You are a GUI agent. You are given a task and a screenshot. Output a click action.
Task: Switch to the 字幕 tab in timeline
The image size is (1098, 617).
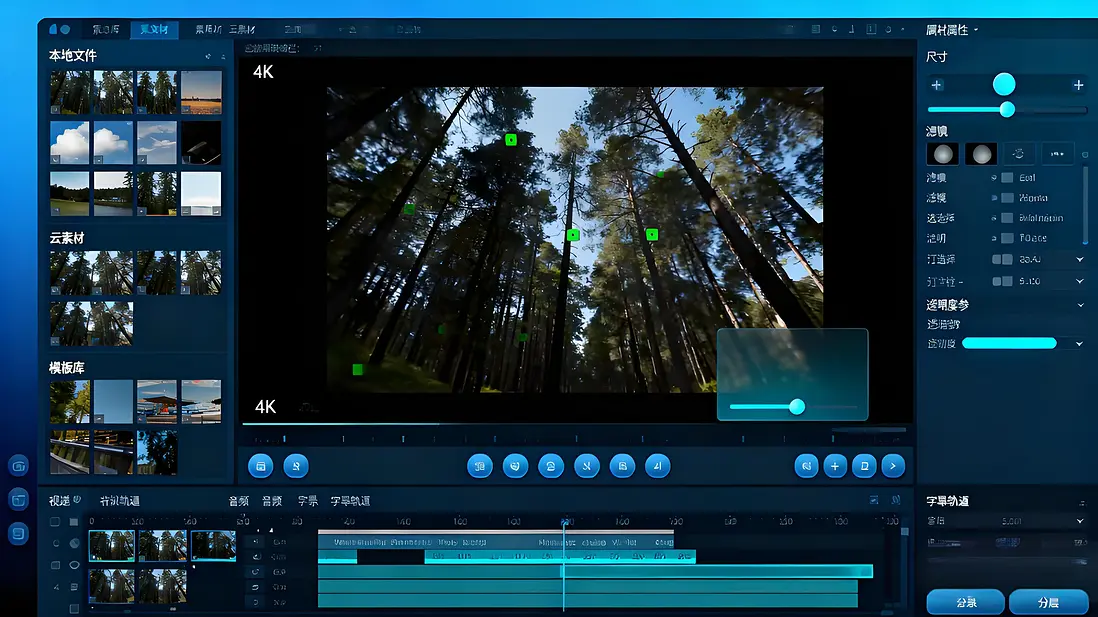click(x=308, y=501)
